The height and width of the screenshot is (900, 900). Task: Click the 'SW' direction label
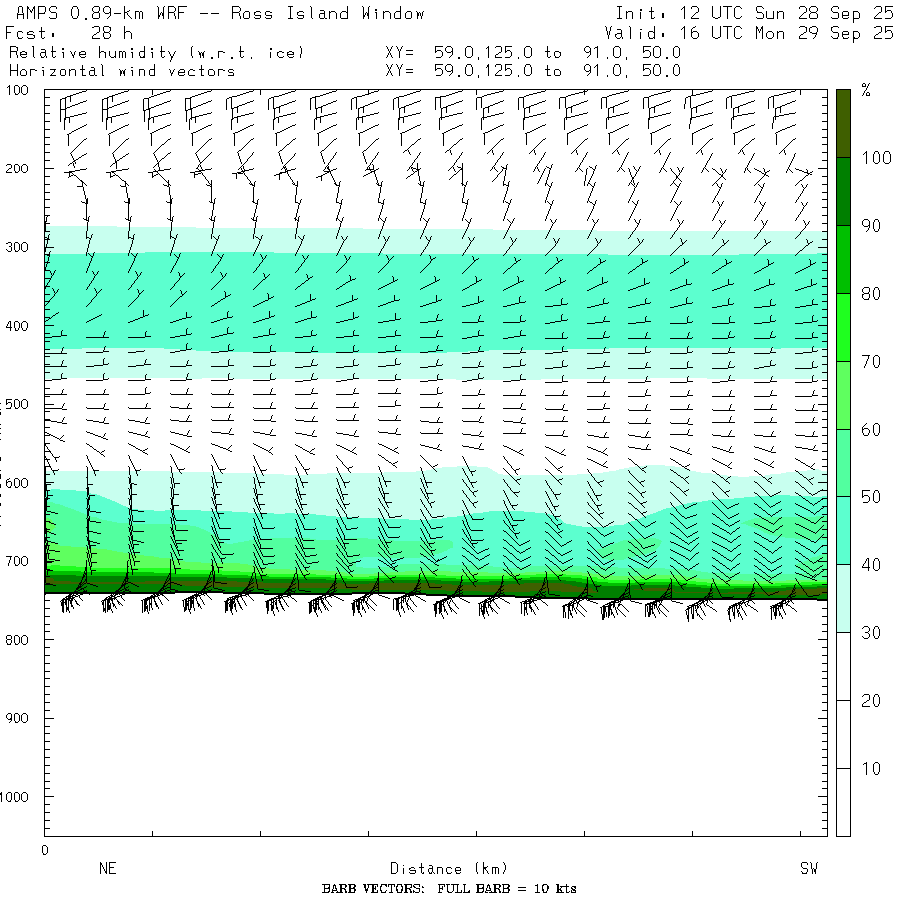(809, 868)
